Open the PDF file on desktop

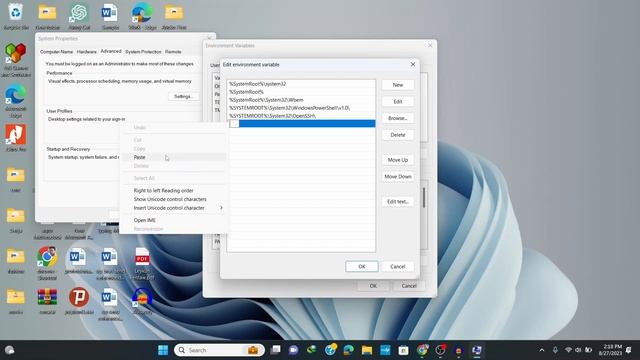coord(142,263)
